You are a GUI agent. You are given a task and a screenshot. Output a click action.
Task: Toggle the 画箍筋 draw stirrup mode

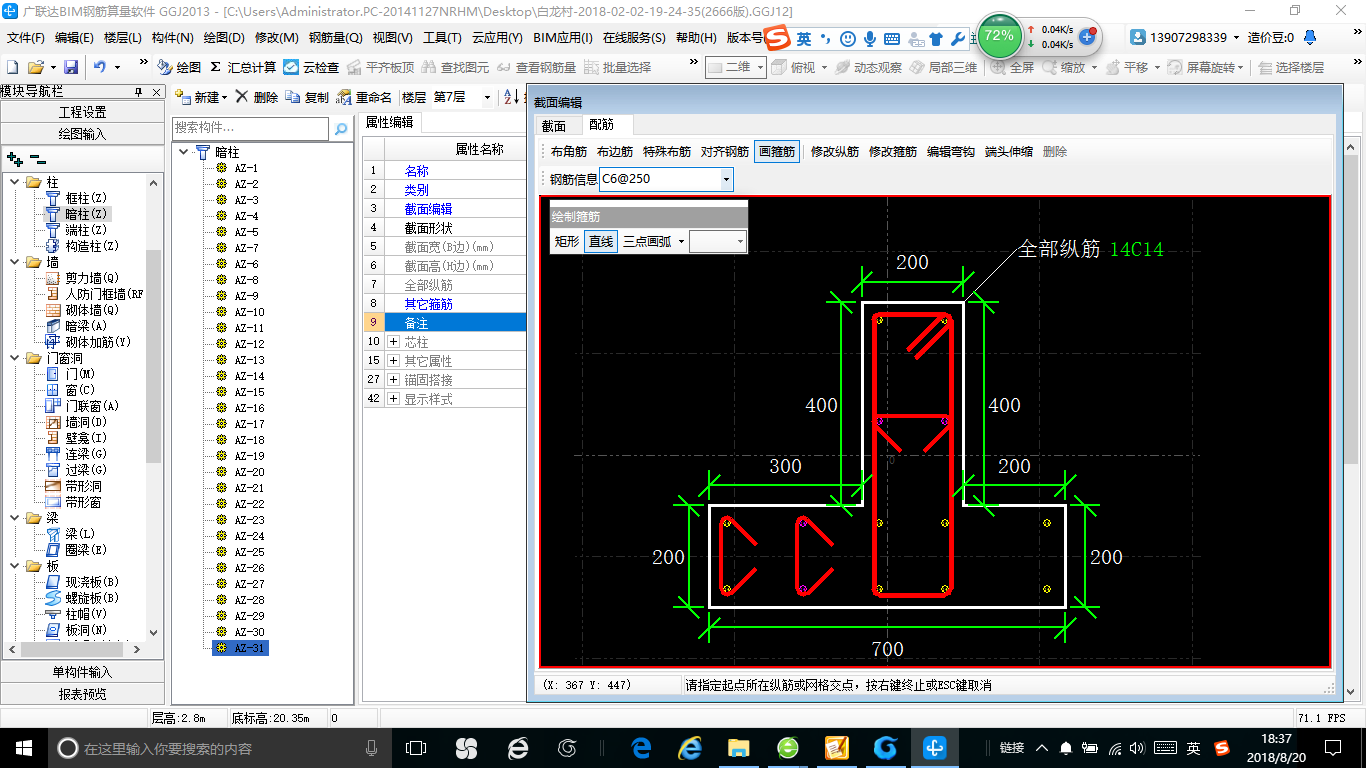pos(777,152)
